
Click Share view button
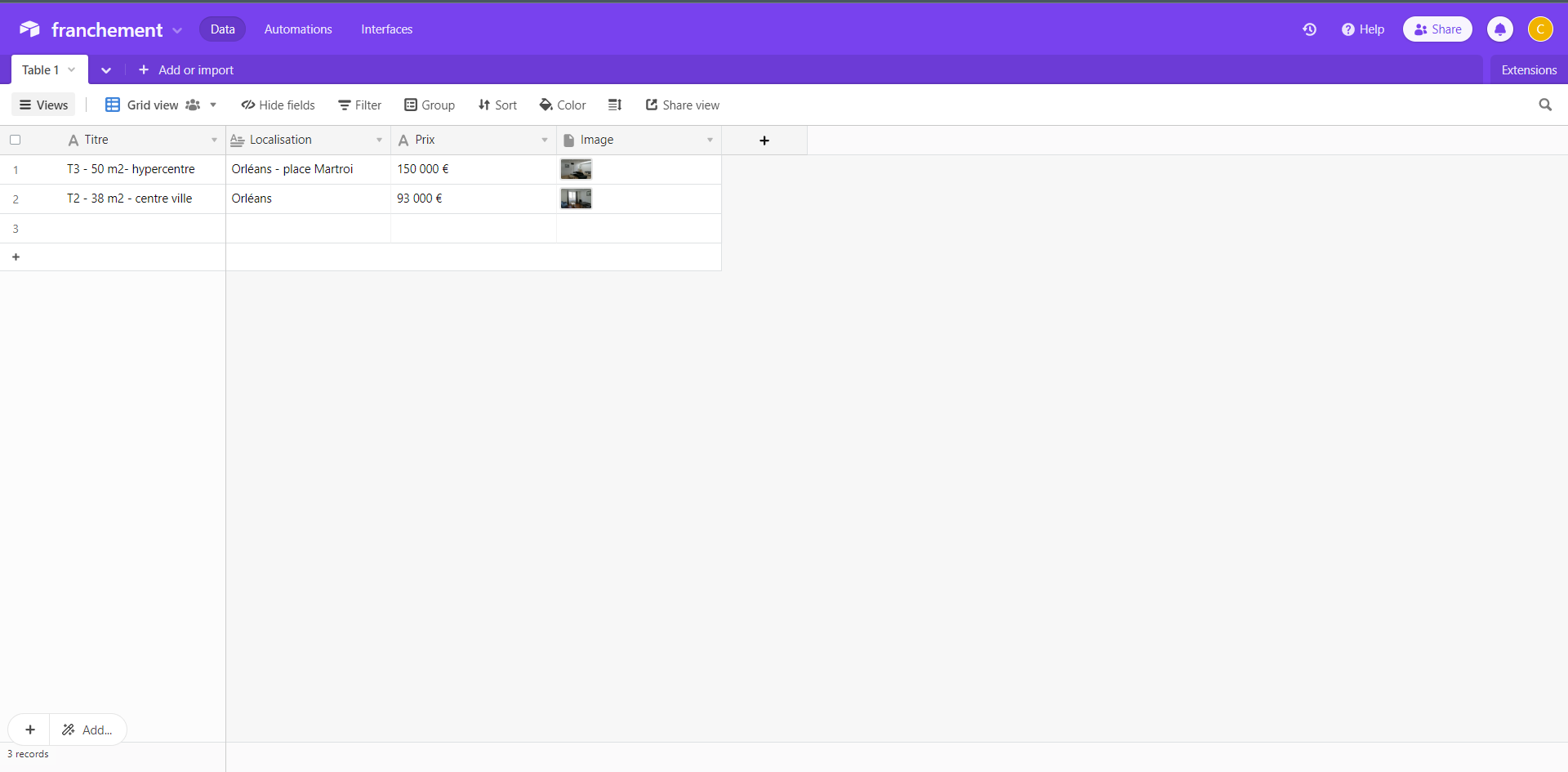(682, 105)
